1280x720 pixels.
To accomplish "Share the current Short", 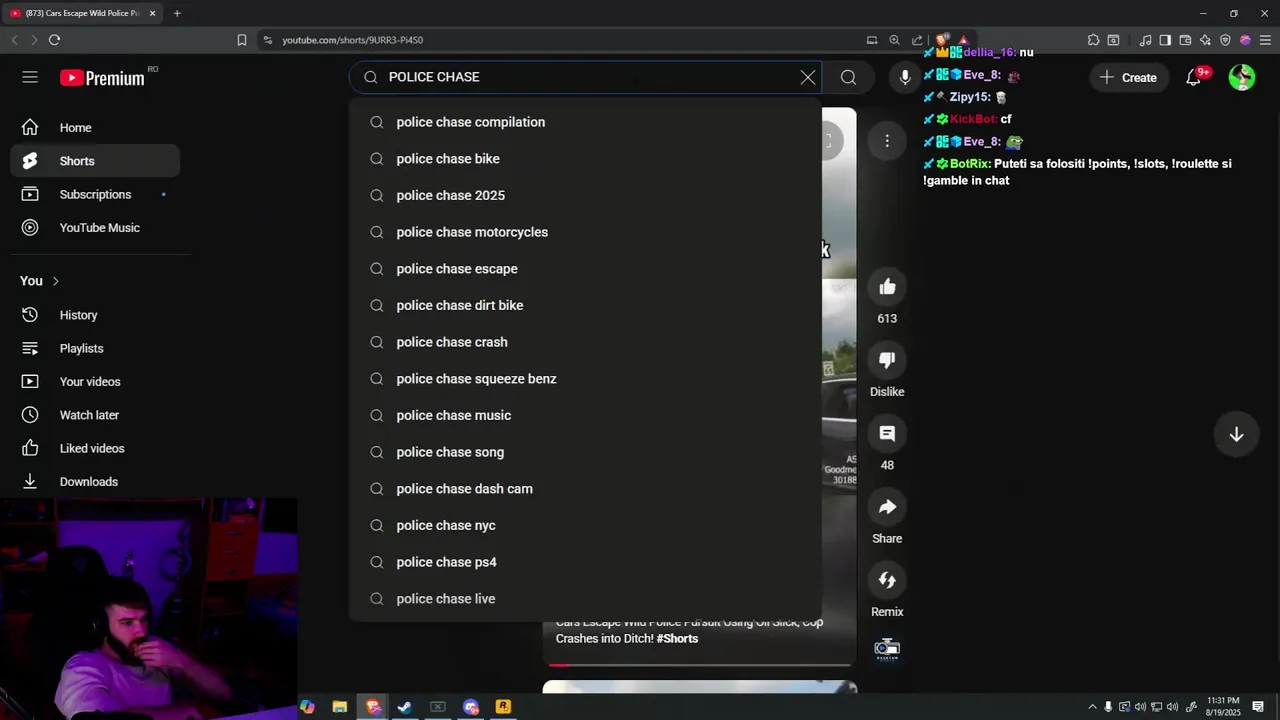I will 887,507.
